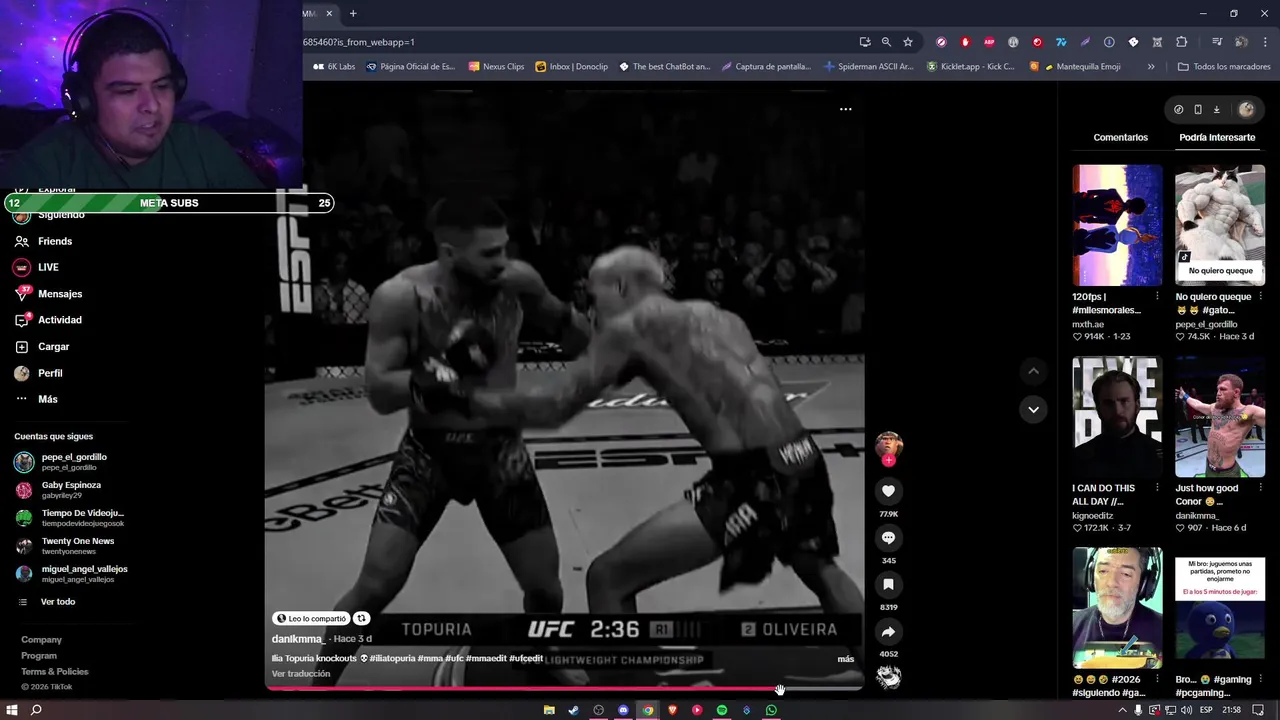Open Nexus Clips bookmark
Image resolution: width=1280 pixels, height=720 pixels.
[x=496, y=67]
